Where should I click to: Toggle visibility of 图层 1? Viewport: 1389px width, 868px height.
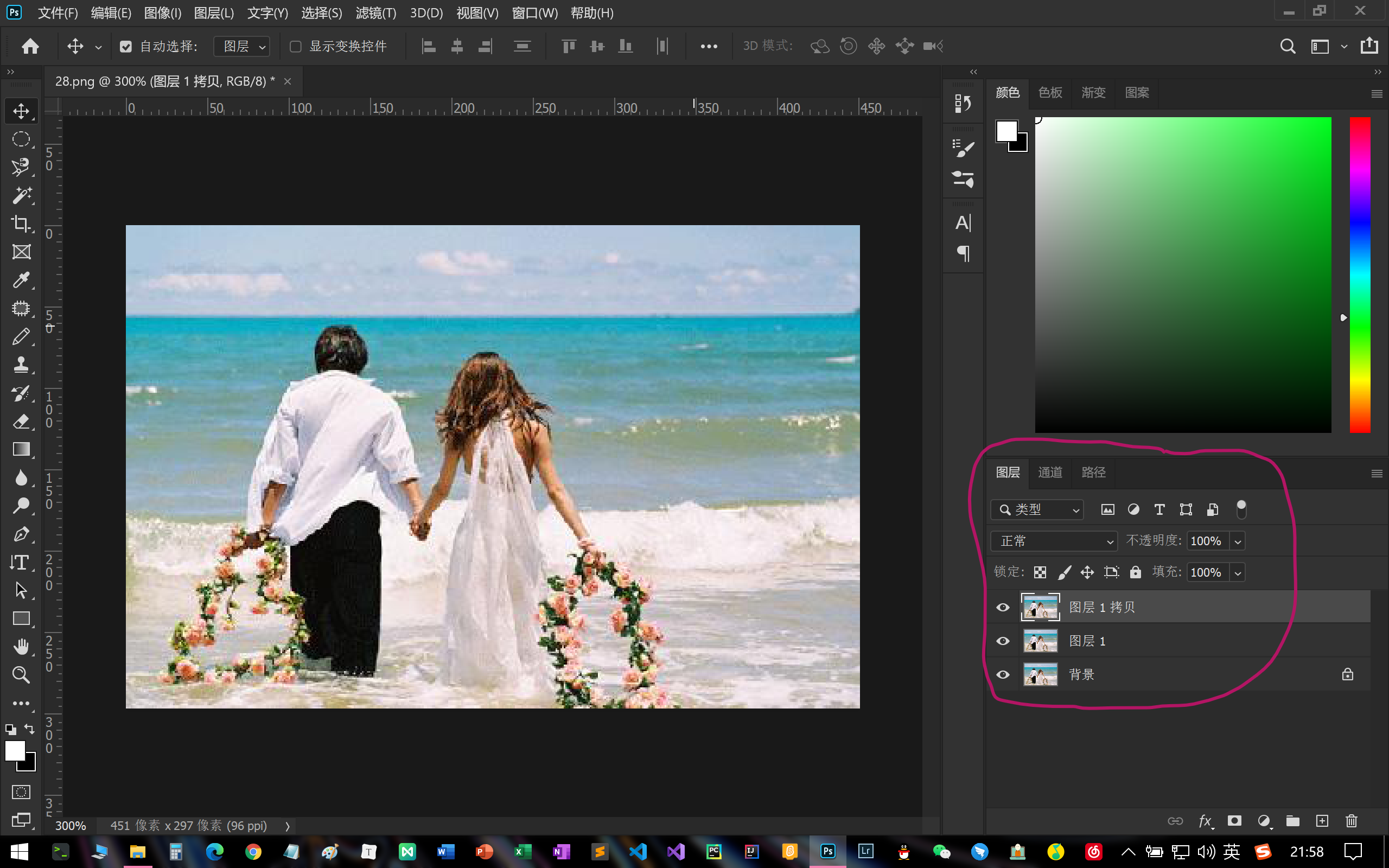[1002, 640]
